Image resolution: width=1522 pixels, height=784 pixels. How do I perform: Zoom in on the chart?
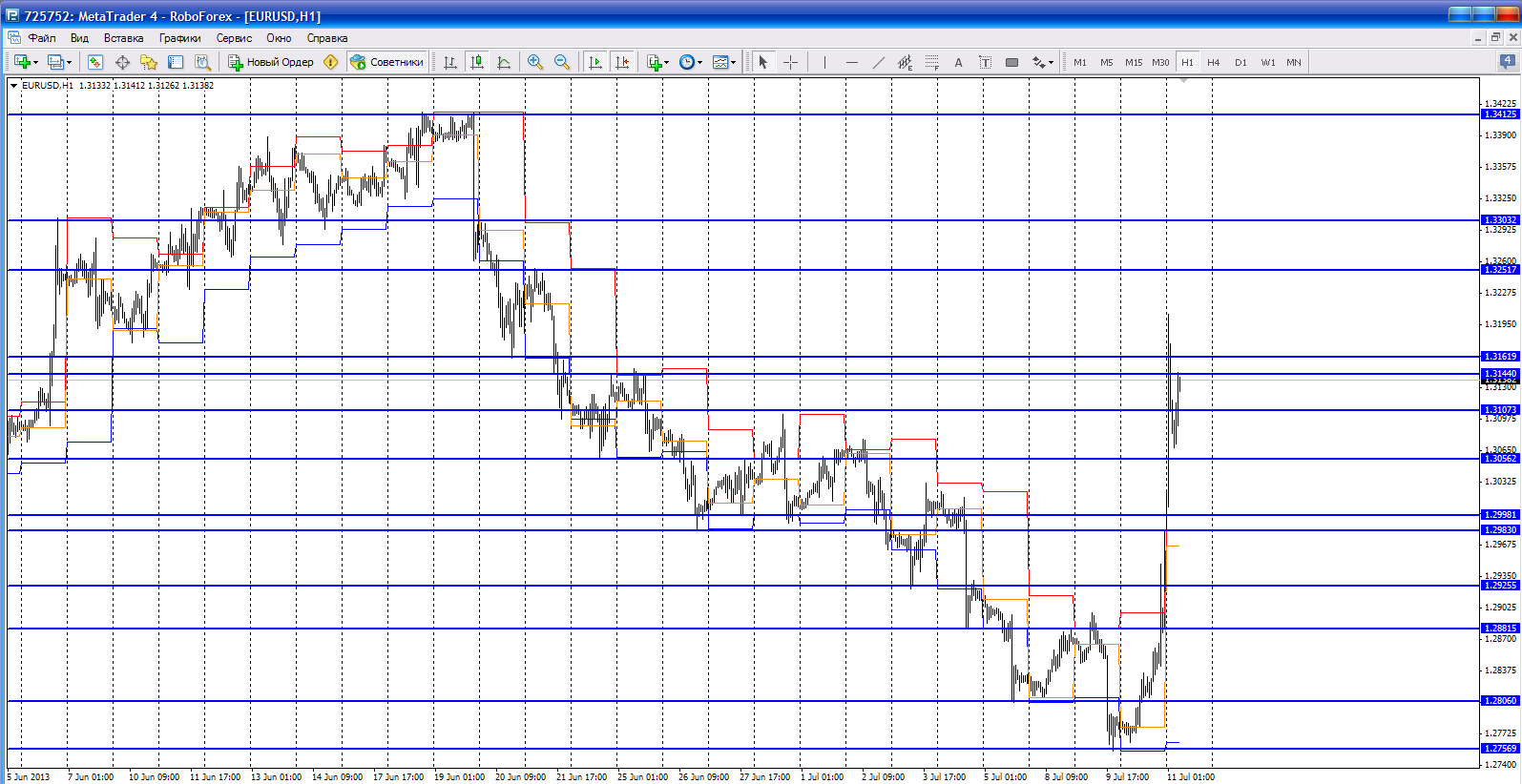coord(535,62)
